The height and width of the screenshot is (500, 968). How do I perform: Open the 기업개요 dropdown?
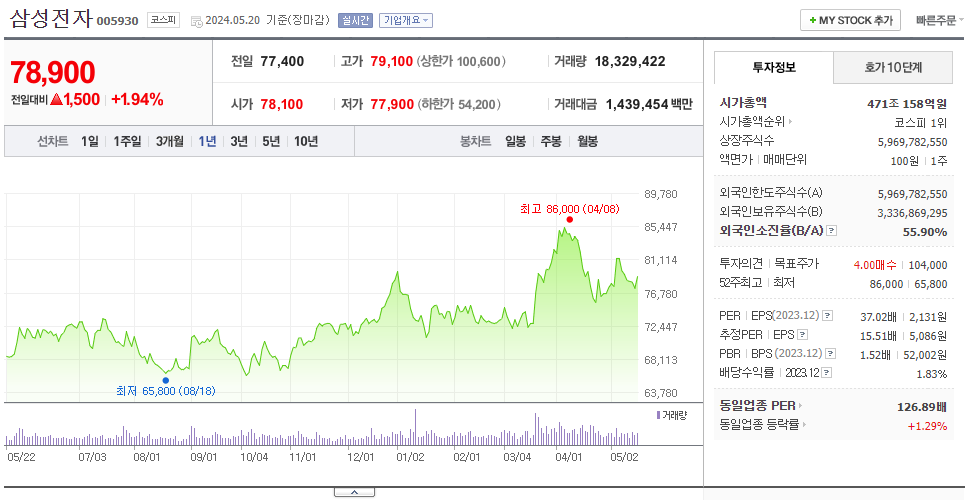pyautogui.click(x=406, y=20)
